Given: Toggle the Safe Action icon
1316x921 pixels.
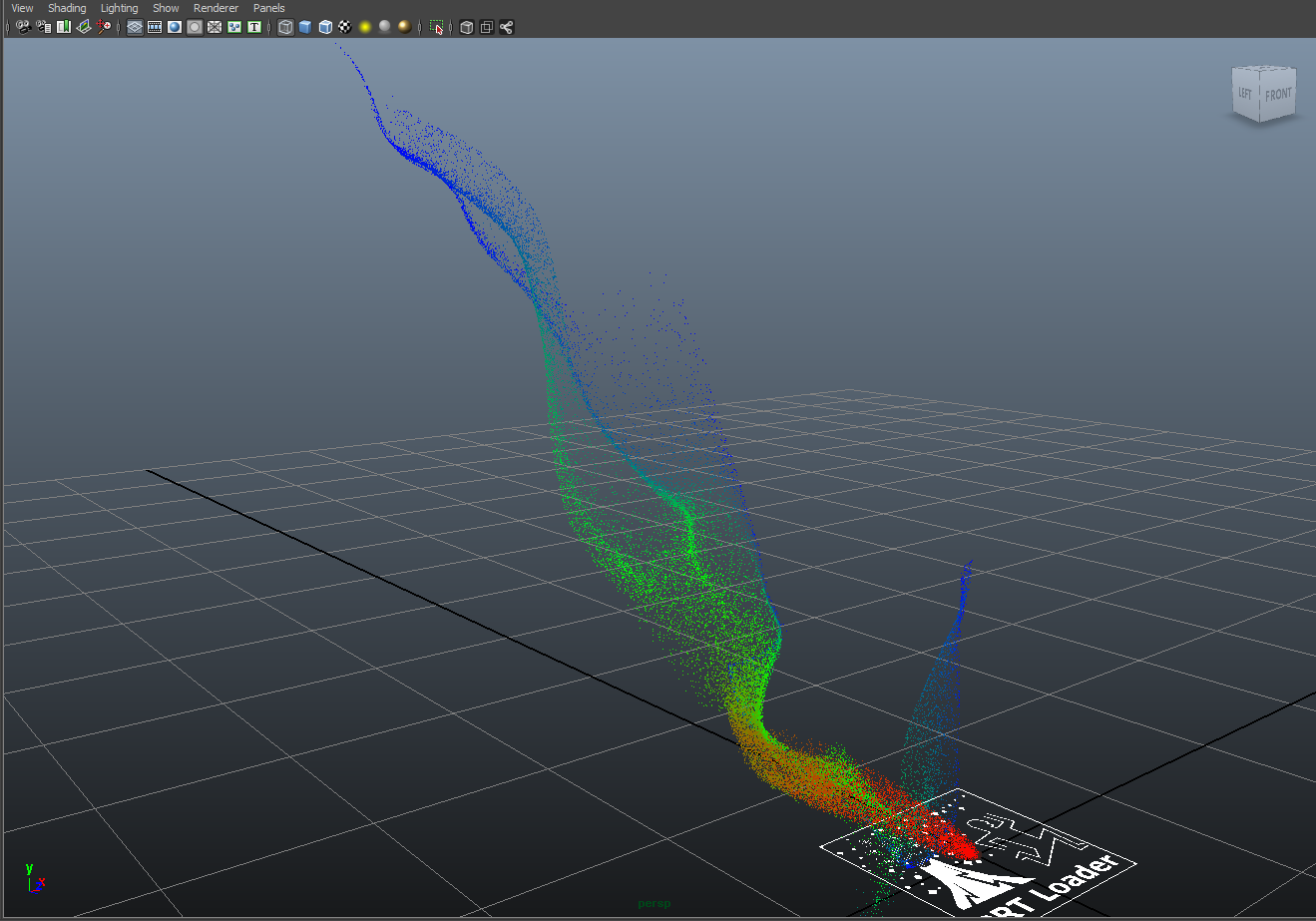Looking at the screenshot, I should (x=234, y=27).
